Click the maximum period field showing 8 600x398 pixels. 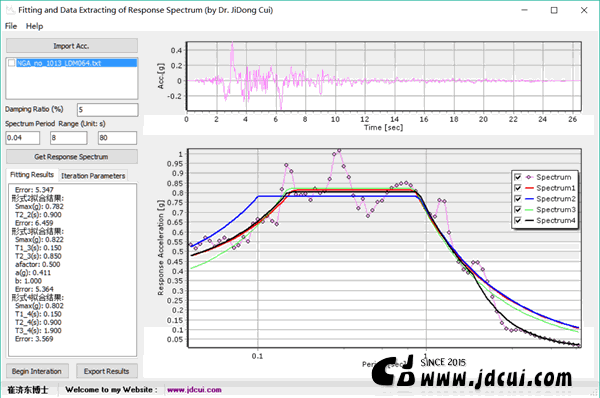point(68,138)
